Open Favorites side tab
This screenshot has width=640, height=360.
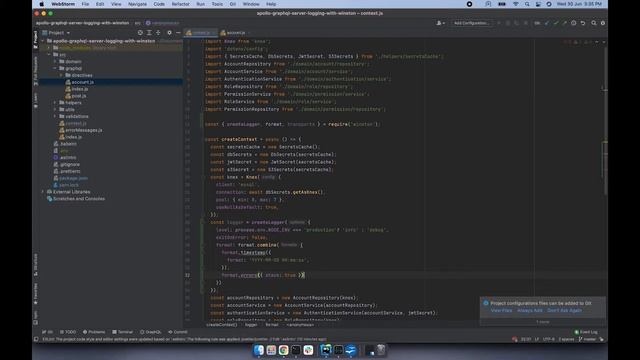click(x=36, y=294)
